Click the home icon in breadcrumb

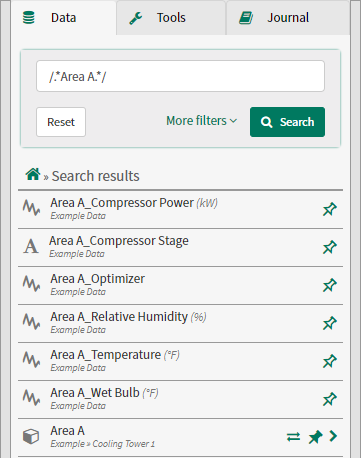(33, 174)
